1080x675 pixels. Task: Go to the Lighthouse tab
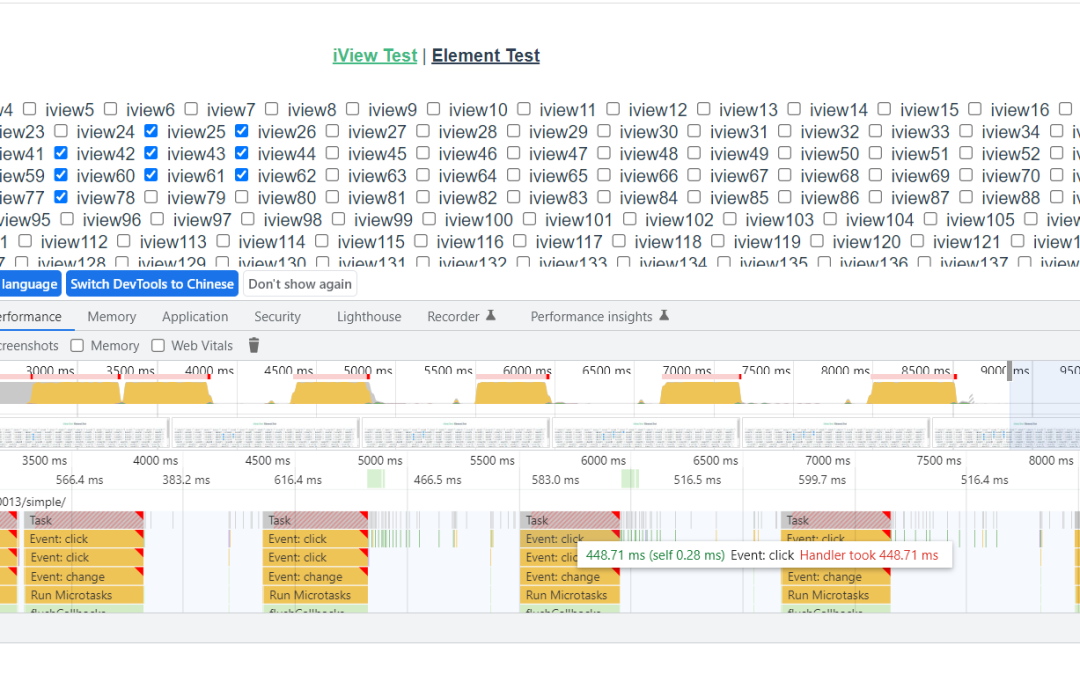click(369, 317)
